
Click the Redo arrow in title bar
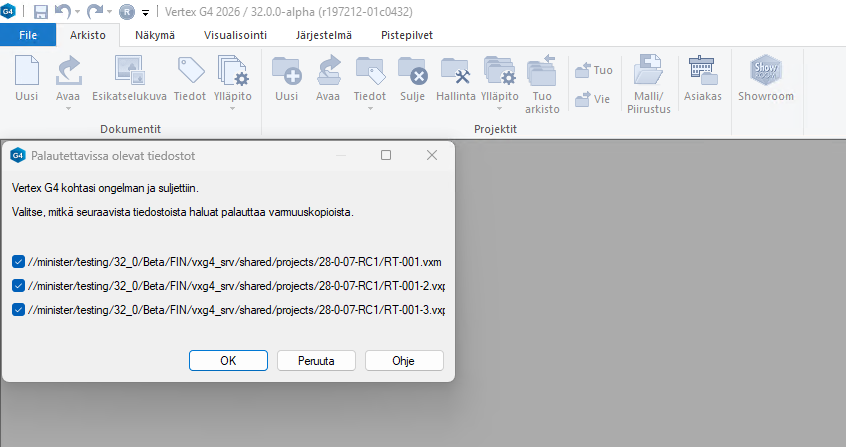[95, 11]
